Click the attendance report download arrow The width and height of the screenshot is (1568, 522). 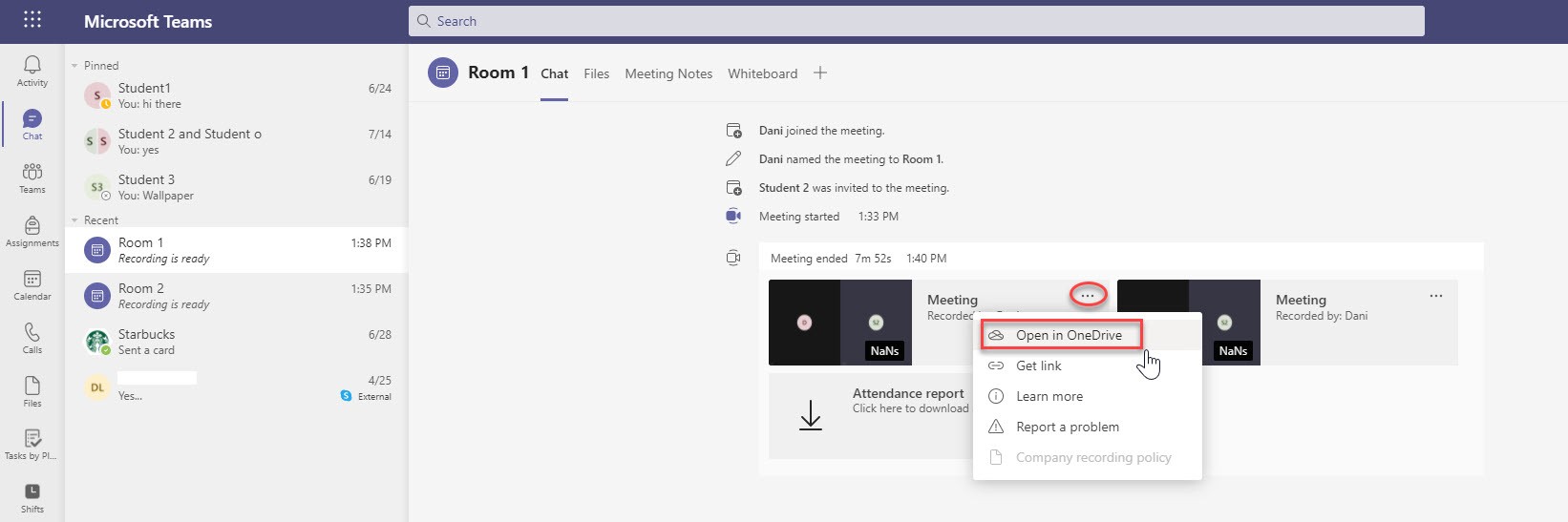811,415
